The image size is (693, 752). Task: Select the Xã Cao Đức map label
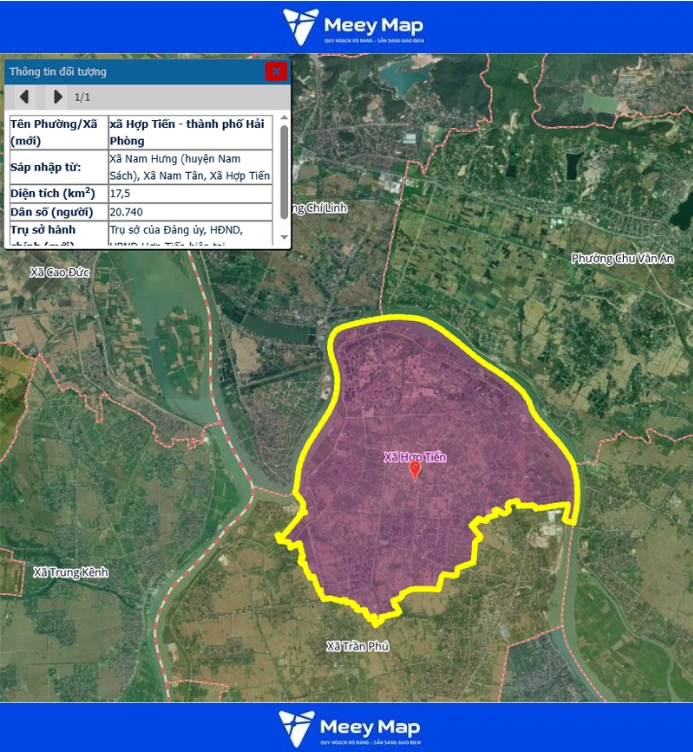point(60,271)
